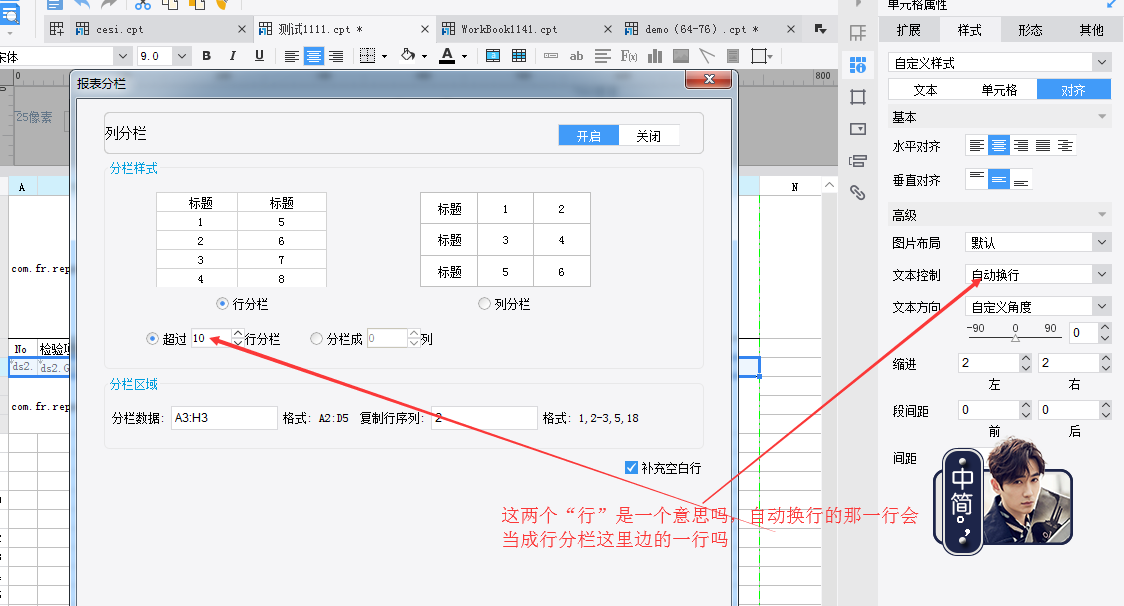Open the 文本控制 dropdown
Screen dimensions: 1124x606
[x=1101, y=274]
